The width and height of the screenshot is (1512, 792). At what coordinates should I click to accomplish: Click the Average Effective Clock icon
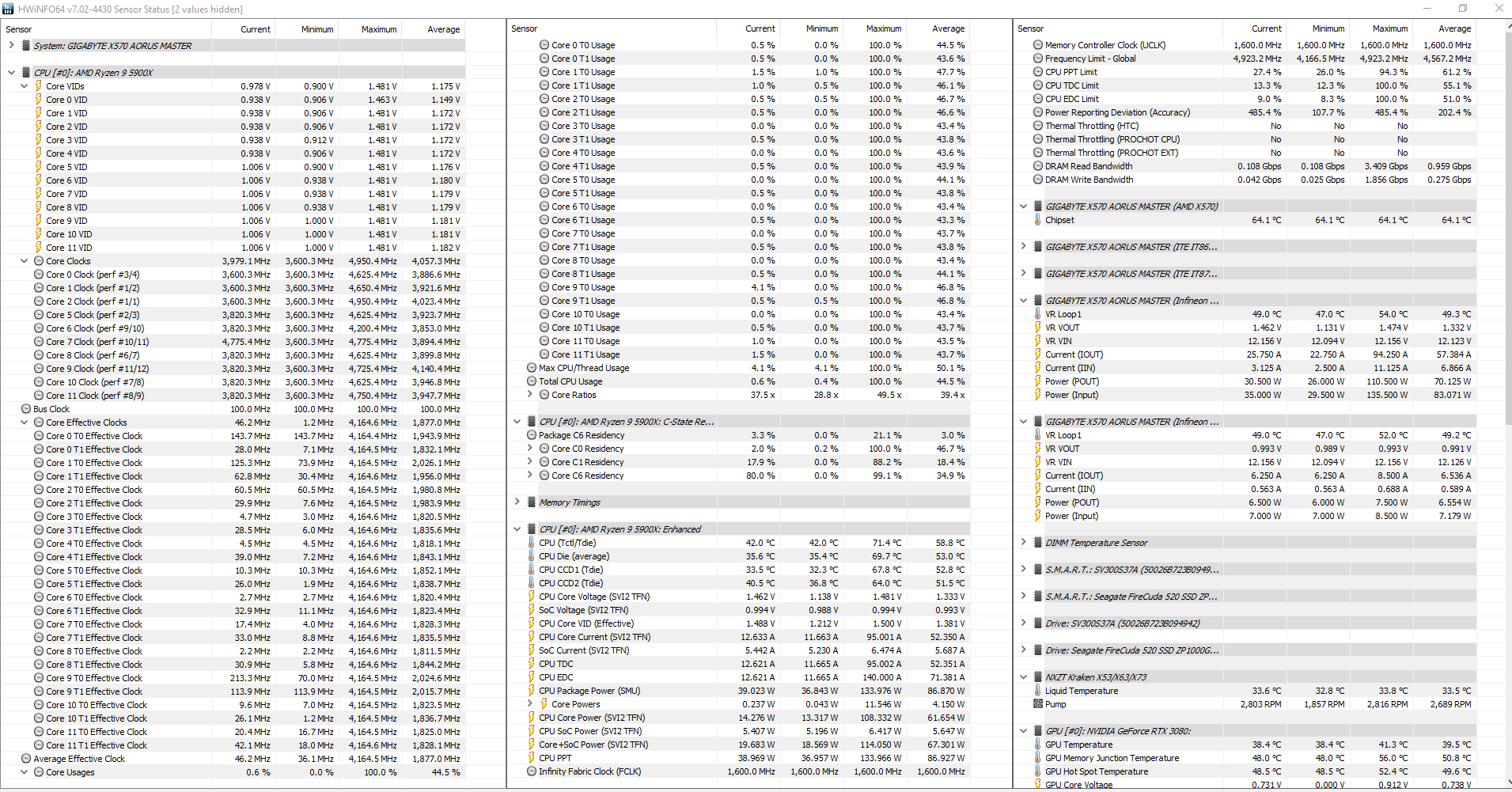point(26,759)
